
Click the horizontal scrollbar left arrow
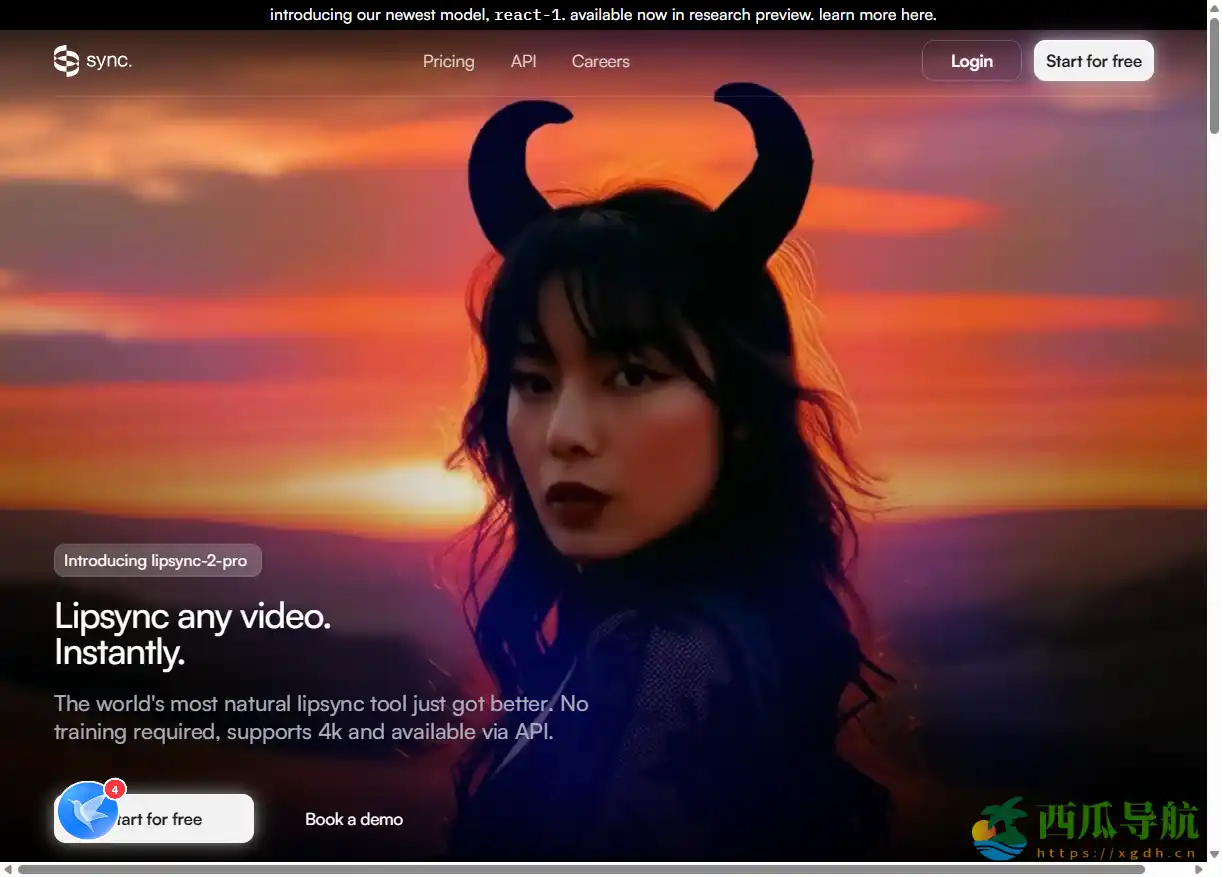(x=8, y=870)
